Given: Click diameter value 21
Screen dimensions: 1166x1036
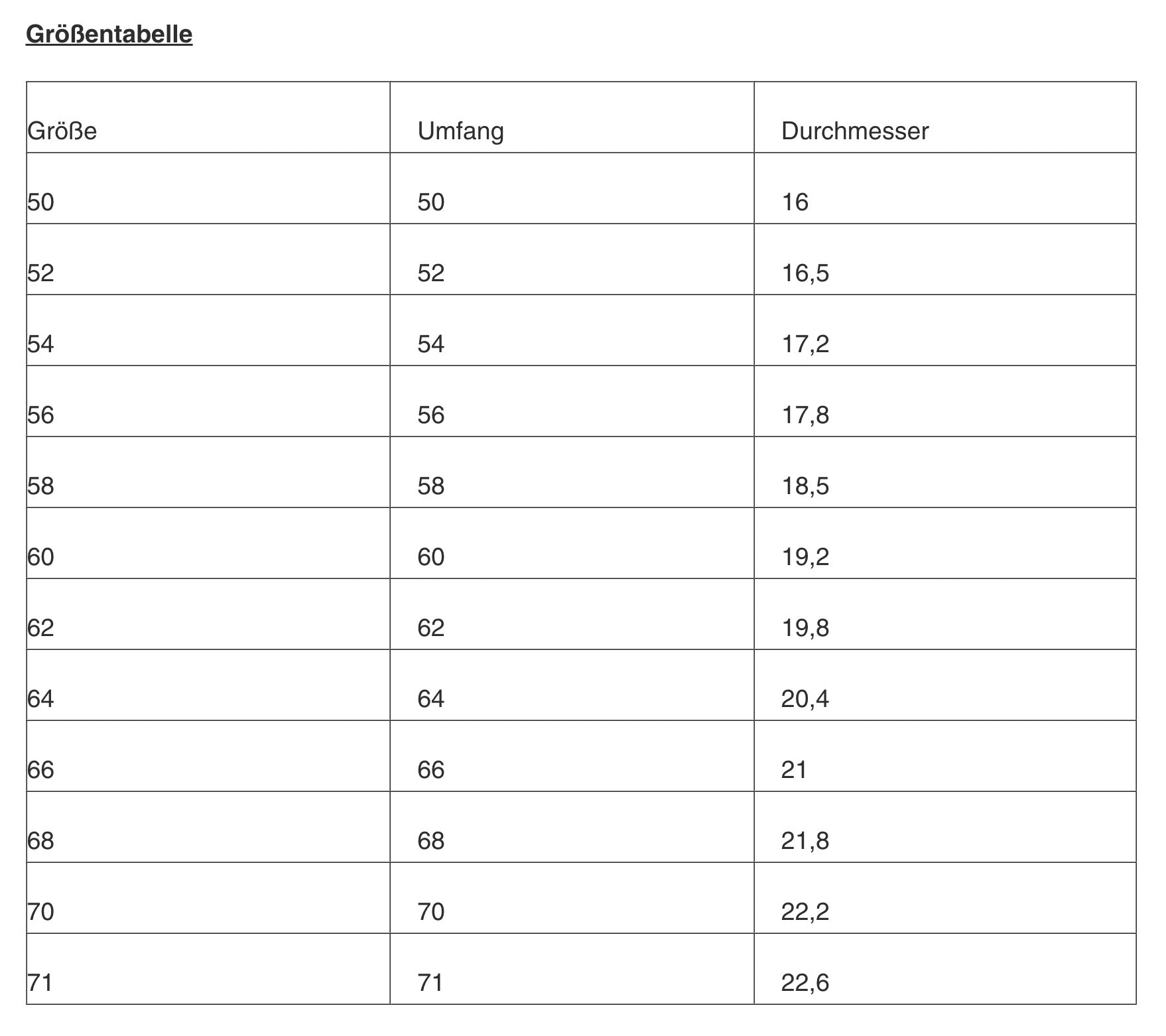Looking at the screenshot, I should point(794,770).
